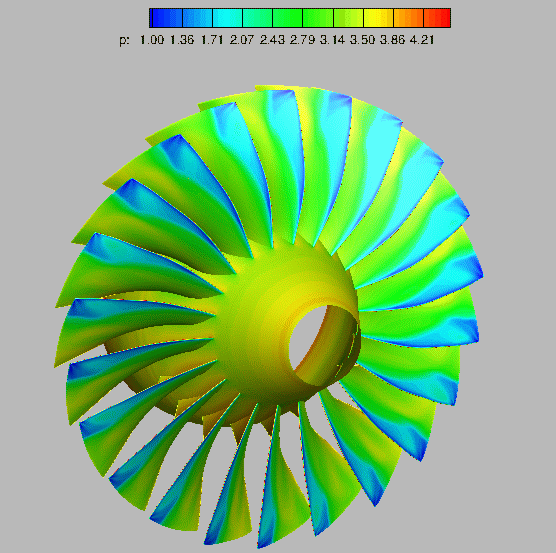Click the 3.50 legend value
This screenshot has width=556, height=553.
coord(362,40)
